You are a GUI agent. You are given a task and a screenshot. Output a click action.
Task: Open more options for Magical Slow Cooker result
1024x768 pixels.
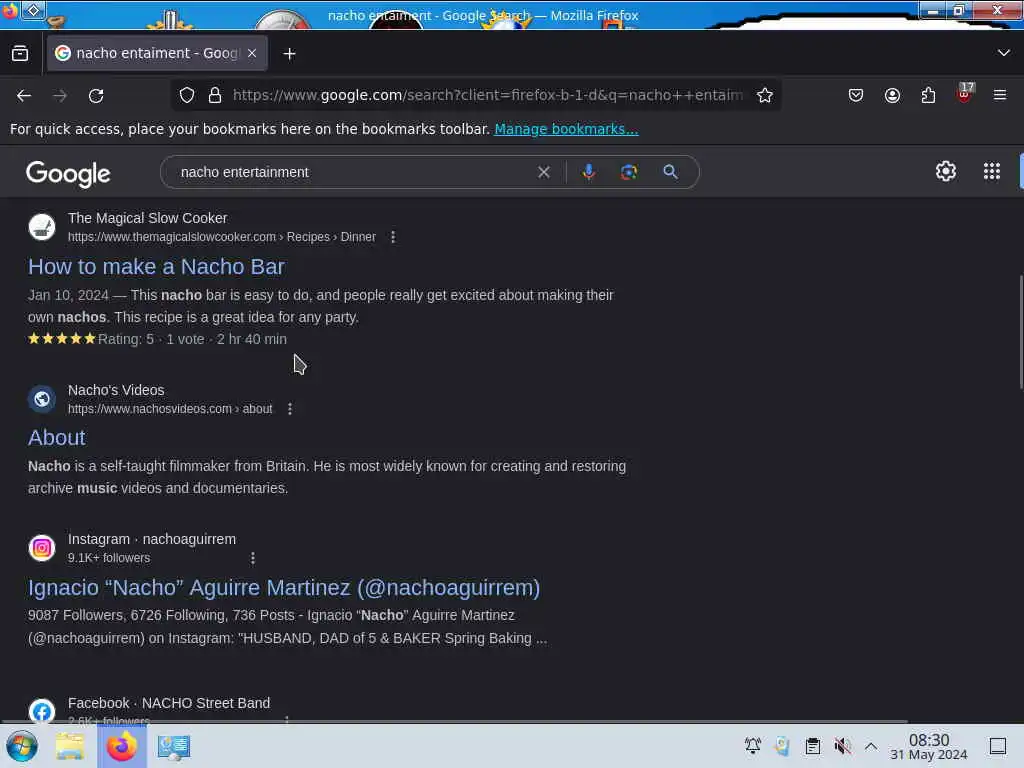pos(393,237)
